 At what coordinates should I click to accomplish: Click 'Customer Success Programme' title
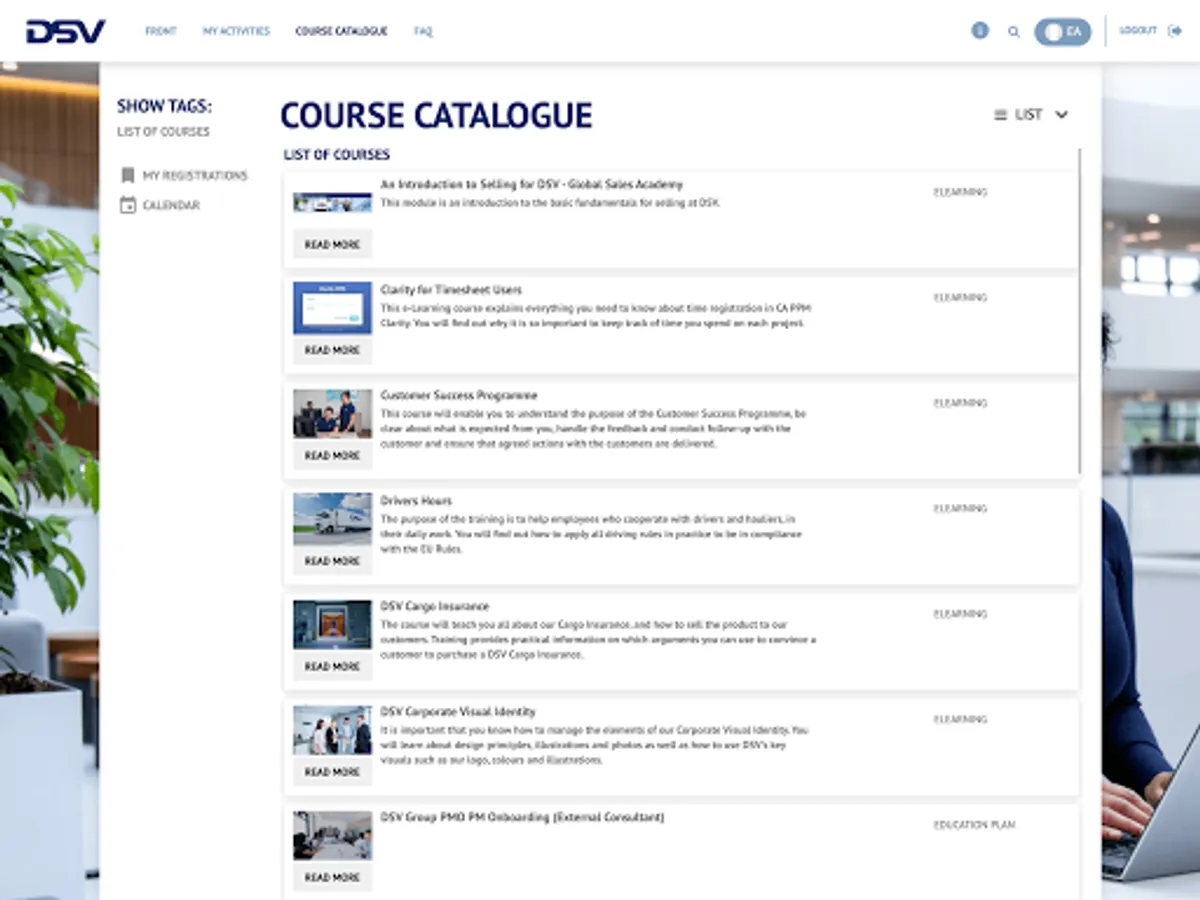[x=459, y=395]
